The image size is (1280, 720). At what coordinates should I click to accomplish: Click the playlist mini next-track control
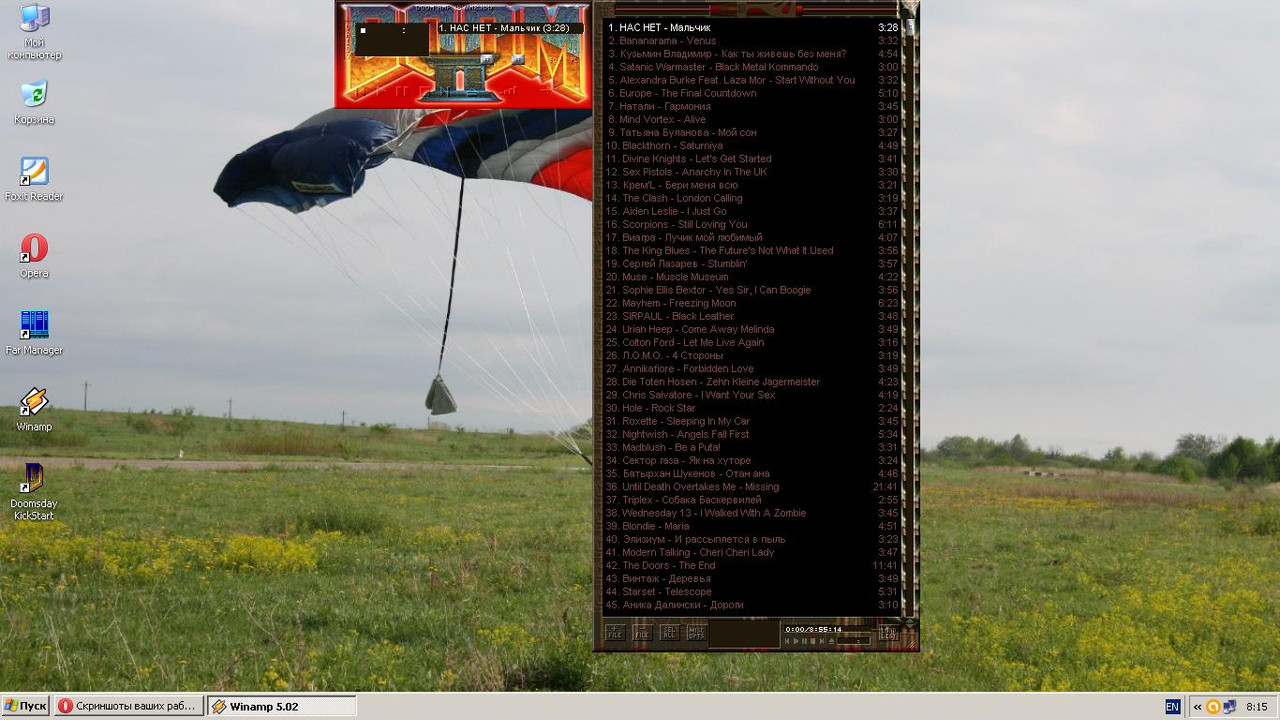[x=822, y=641]
